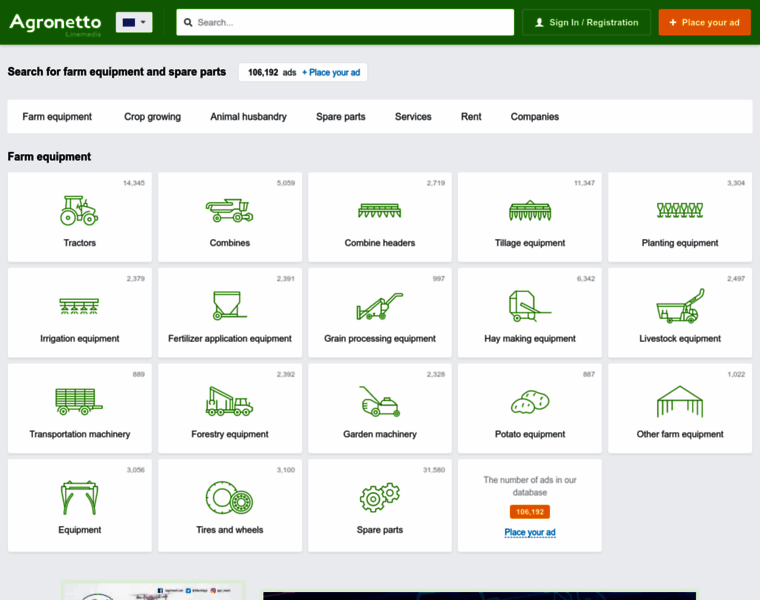The width and height of the screenshot is (760, 600).
Task: Open the Animal husbandry menu
Action: tap(248, 117)
